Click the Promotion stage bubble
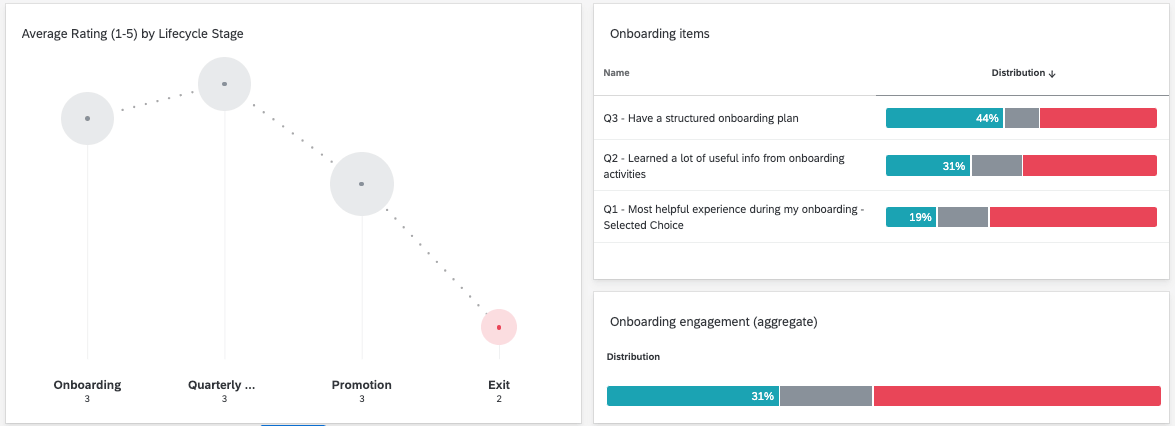 361,184
